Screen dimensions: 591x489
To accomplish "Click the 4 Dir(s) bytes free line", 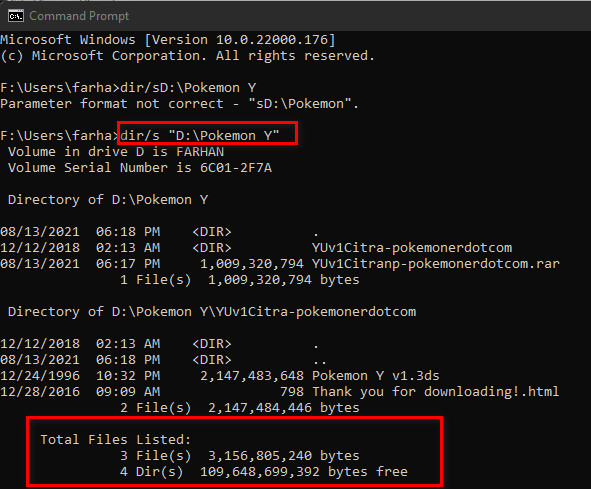I will pyautogui.click(x=264, y=472).
